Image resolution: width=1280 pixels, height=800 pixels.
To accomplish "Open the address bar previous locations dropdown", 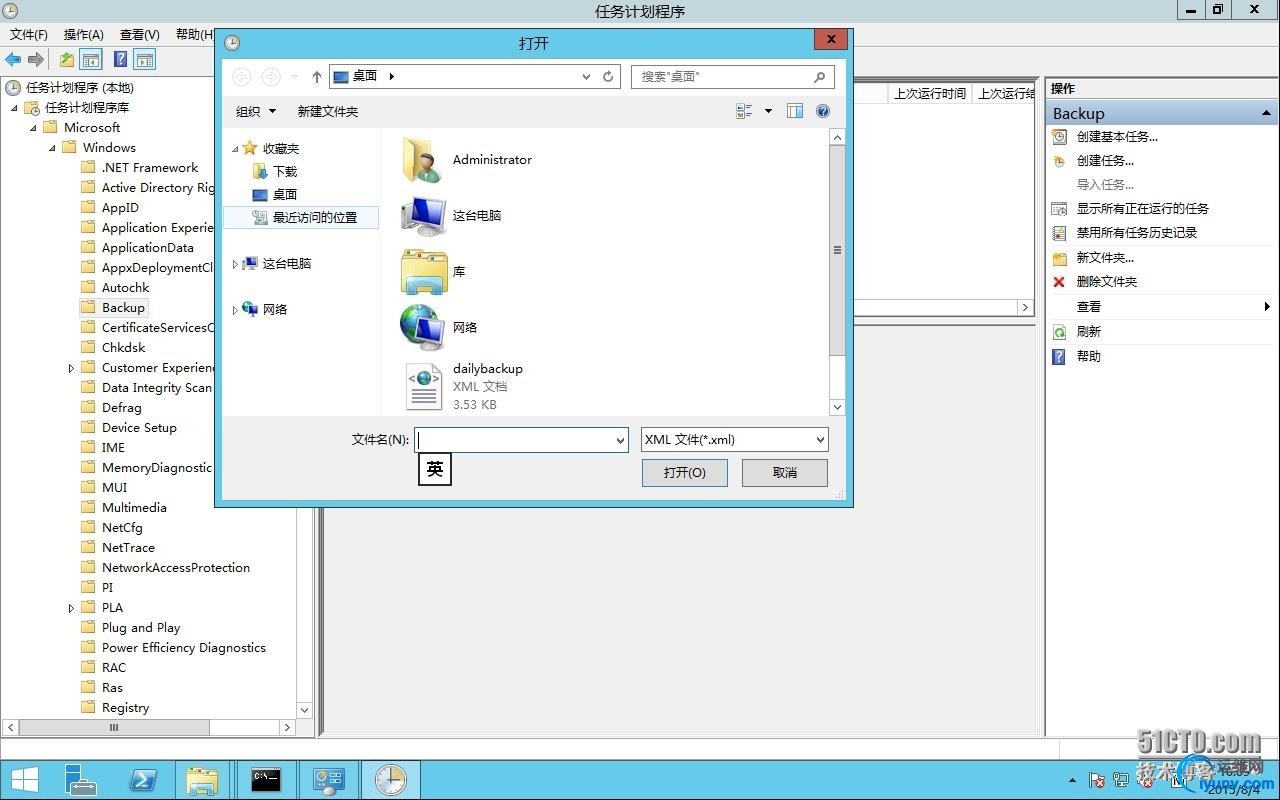I will pyautogui.click(x=587, y=76).
